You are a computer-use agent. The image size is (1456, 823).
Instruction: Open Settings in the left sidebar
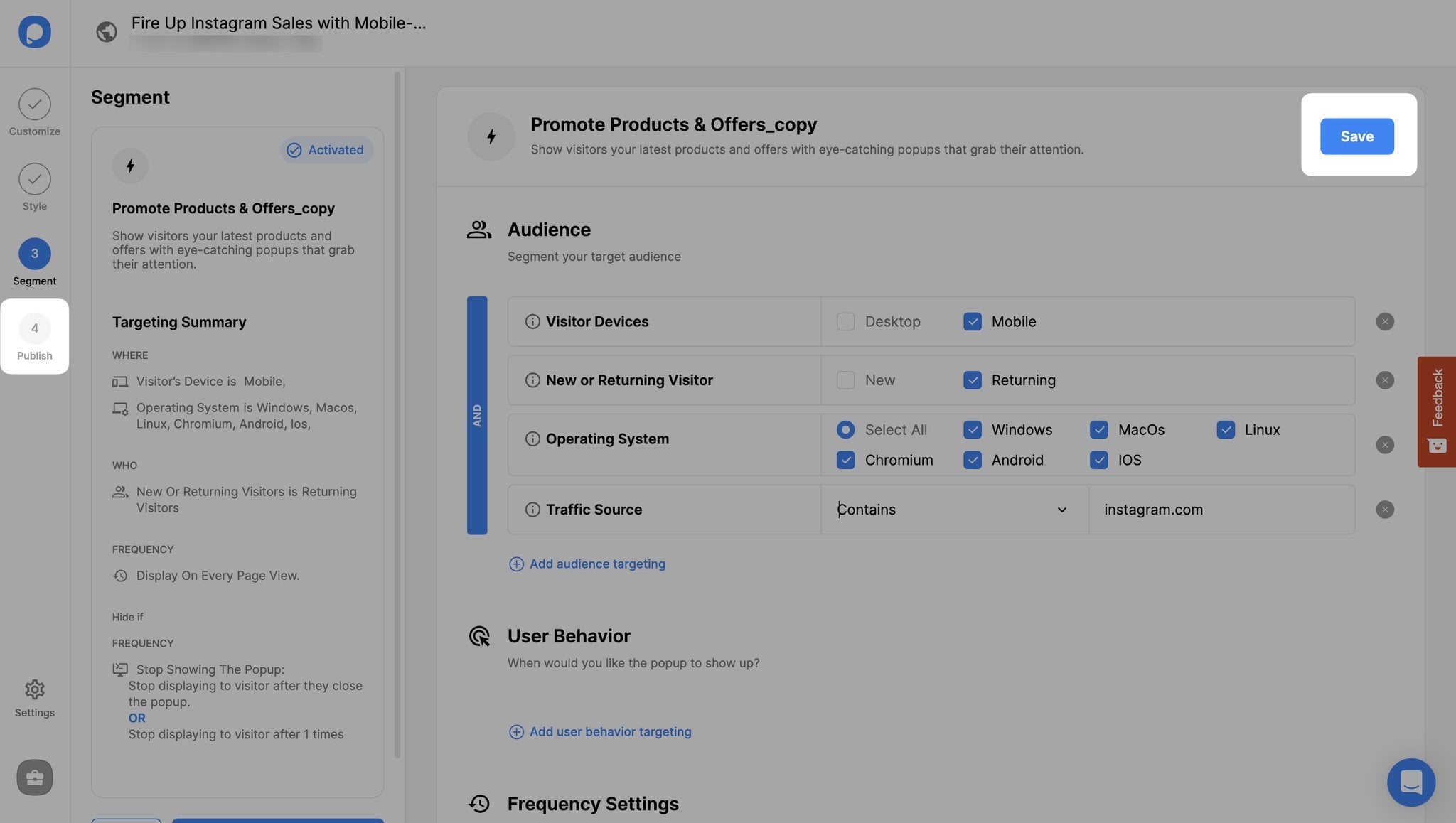click(34, 699)
